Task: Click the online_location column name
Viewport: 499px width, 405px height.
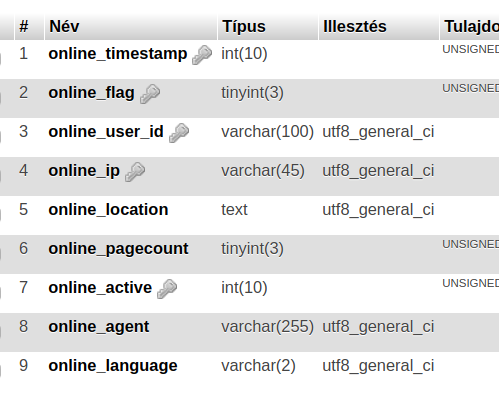Action: click(x=108, y=210)
